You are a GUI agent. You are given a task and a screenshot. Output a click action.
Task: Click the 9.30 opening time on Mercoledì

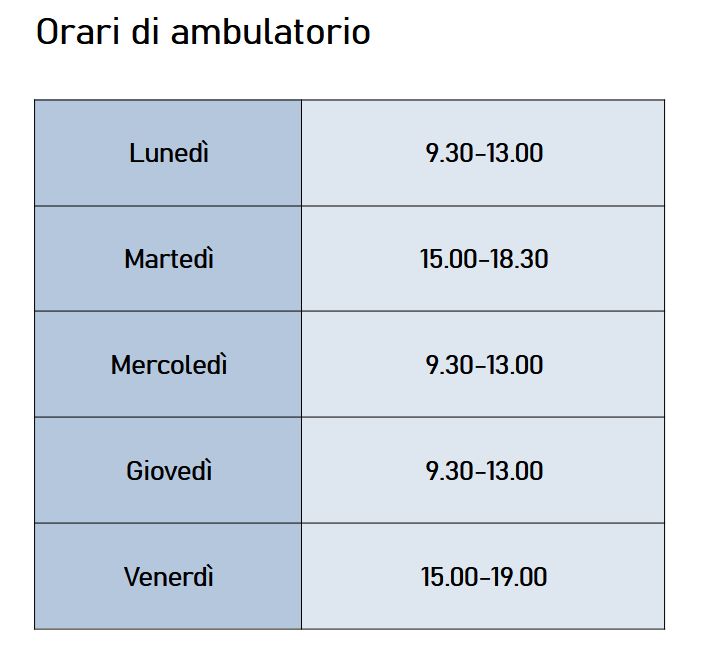(x=448, y=365)
